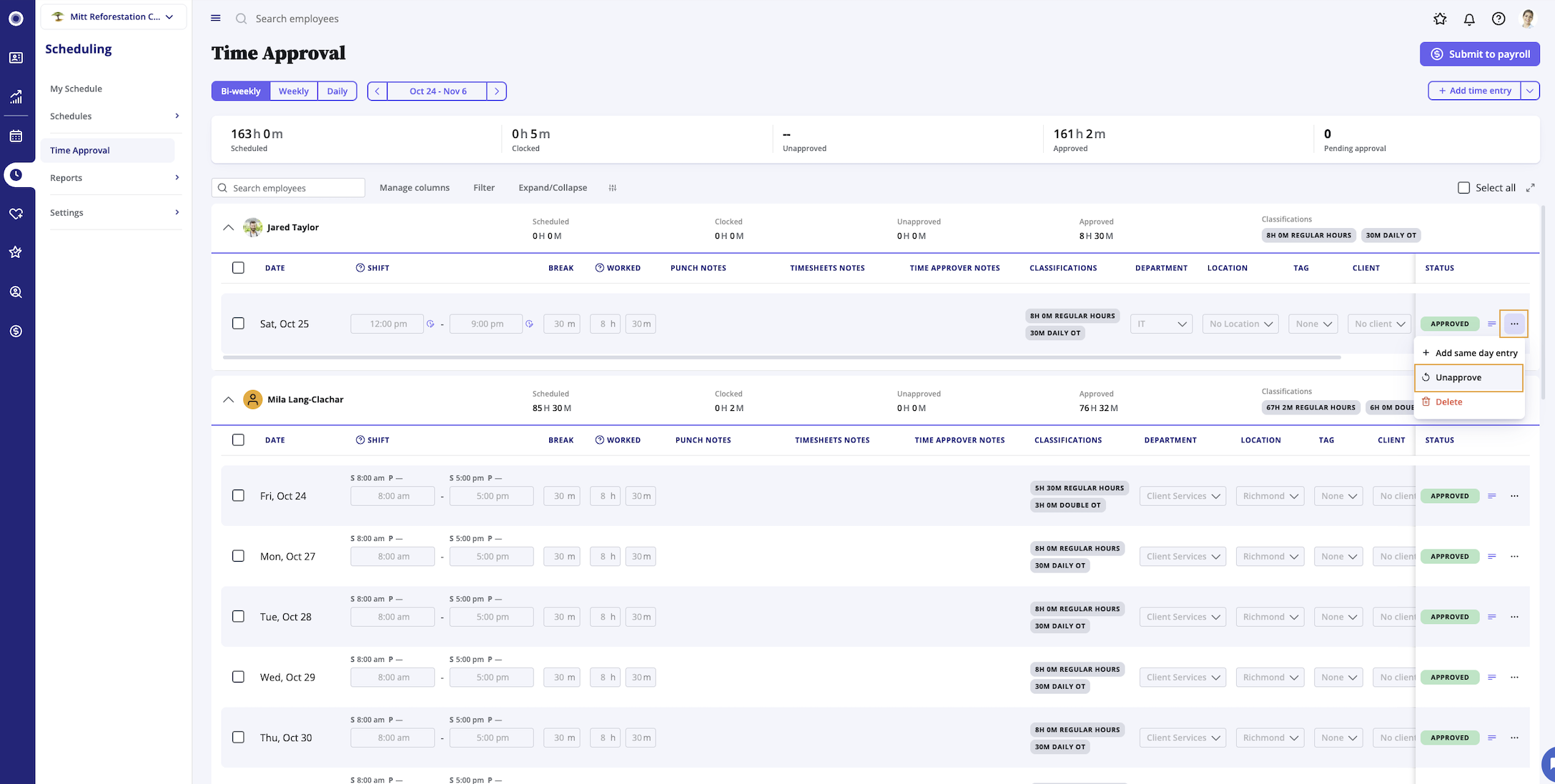Tick the Sat, Oct 25 row checkbox

click(x=238, y=324)
